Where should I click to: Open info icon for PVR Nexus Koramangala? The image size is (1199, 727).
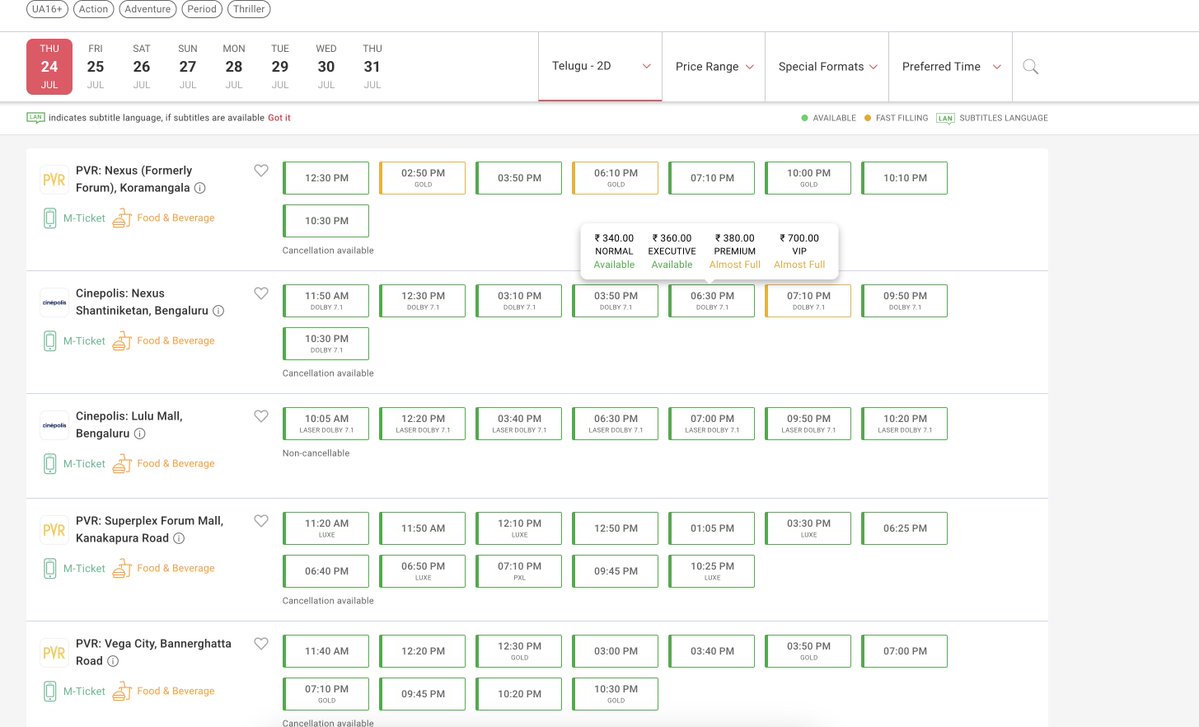(200, 188)
